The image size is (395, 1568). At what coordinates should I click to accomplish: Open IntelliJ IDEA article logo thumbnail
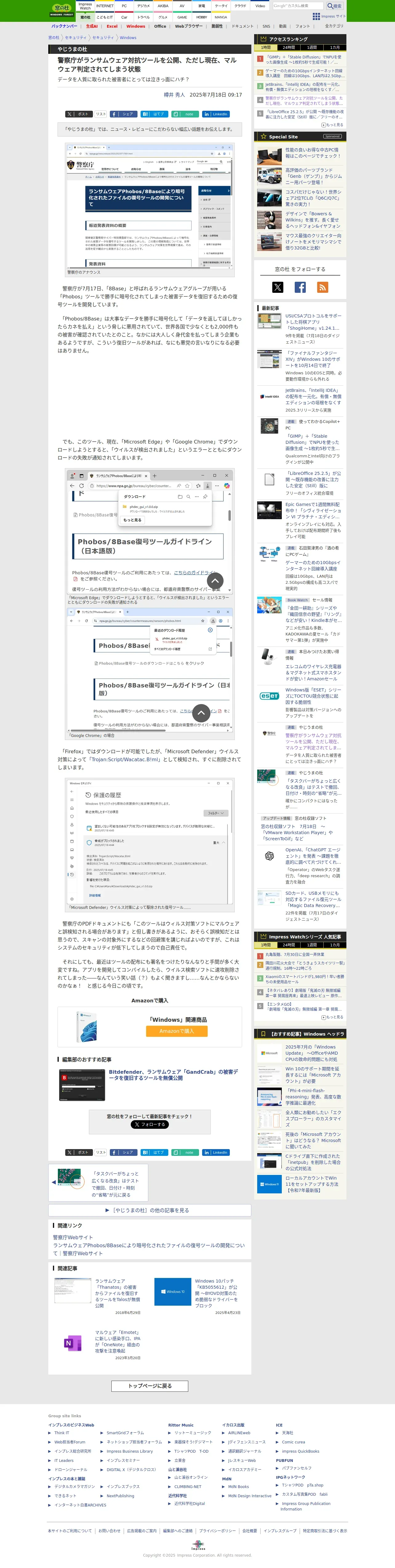click(269, 396)
